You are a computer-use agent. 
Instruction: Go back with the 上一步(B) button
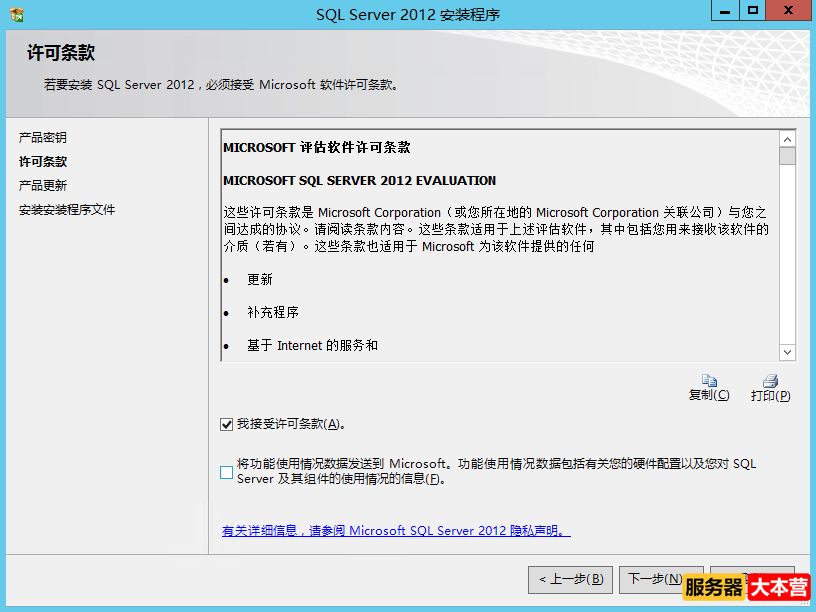[570, 579]
